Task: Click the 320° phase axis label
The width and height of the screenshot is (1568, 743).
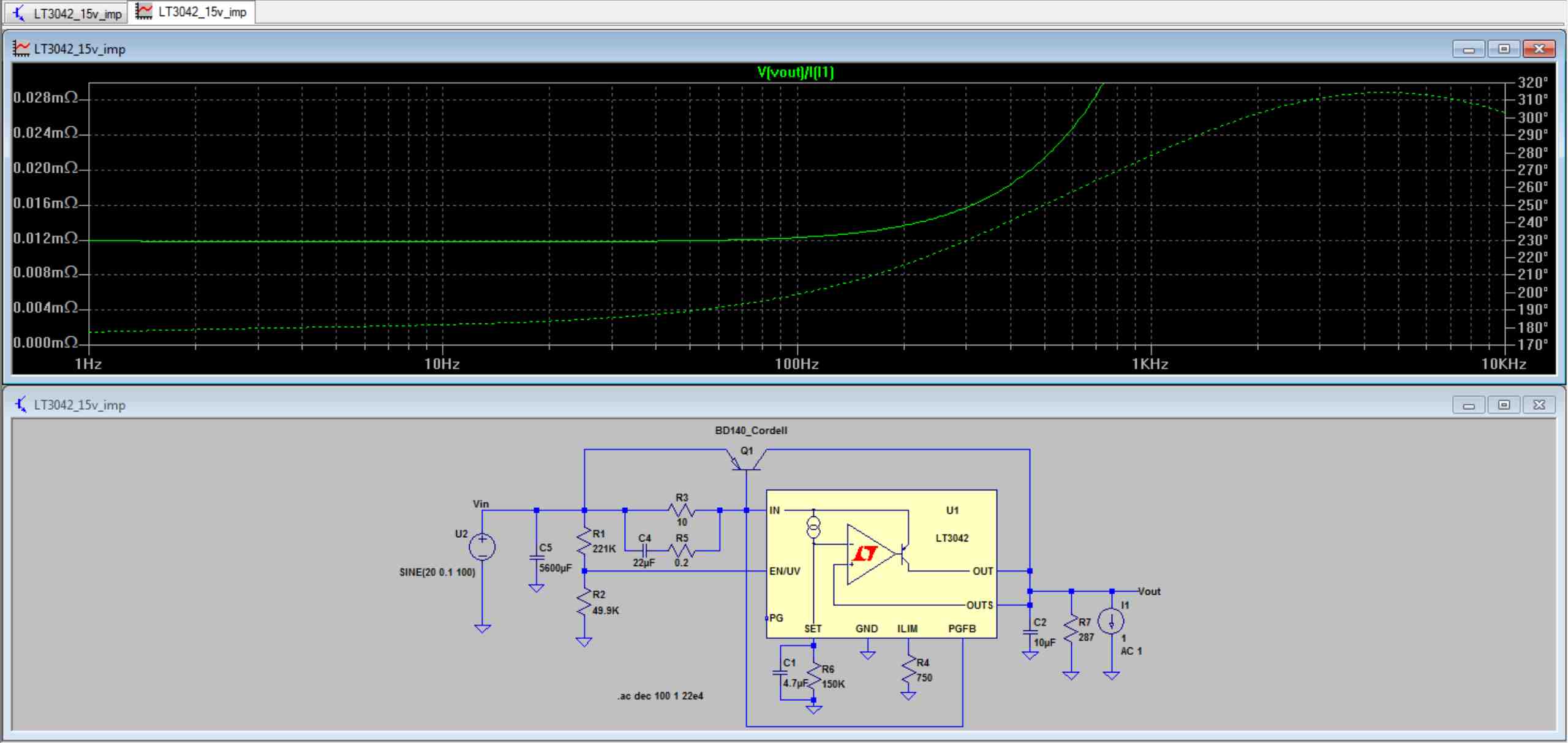Action: pyautogui.click(x=1532, y=82)
